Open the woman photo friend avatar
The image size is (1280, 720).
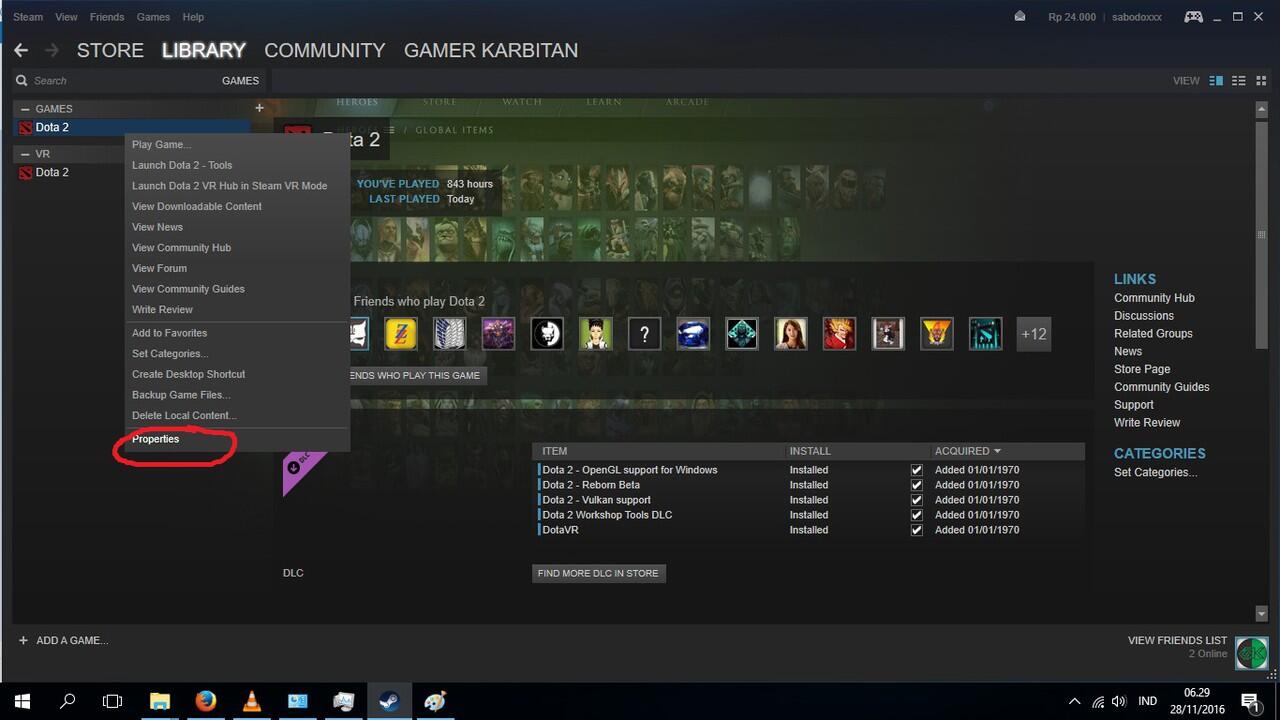click(790, 334)
